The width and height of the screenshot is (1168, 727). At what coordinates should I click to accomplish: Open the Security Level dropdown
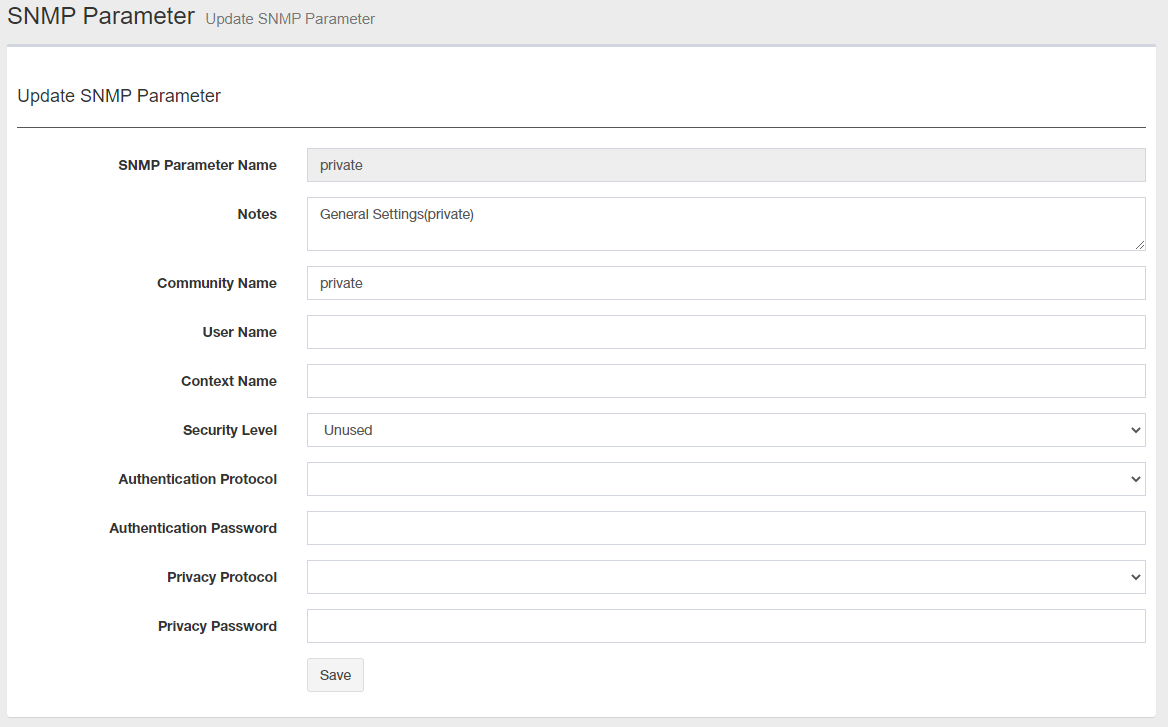click(x=725, y=430)
